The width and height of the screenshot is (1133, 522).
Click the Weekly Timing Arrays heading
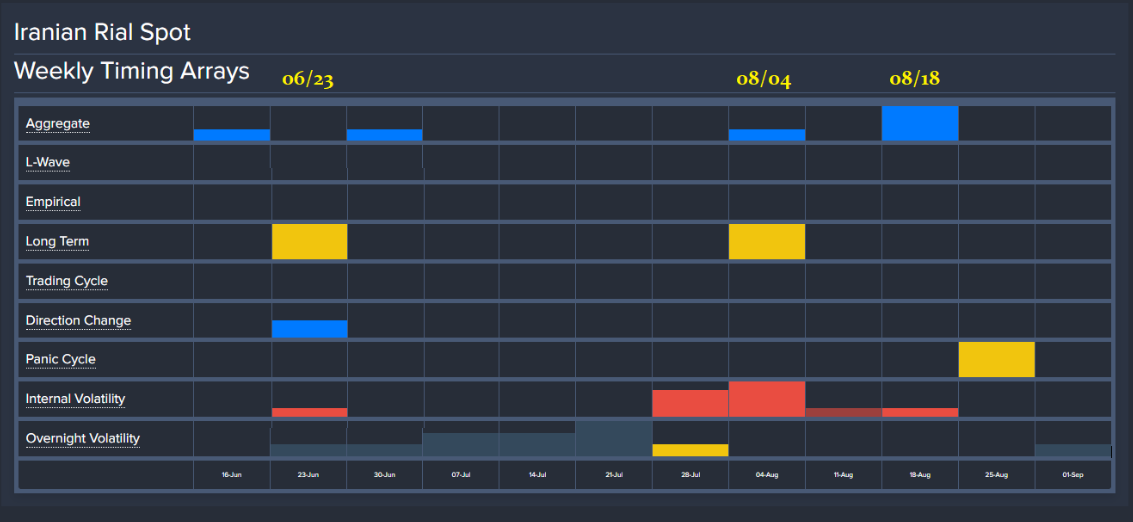(x=131, y=72)
